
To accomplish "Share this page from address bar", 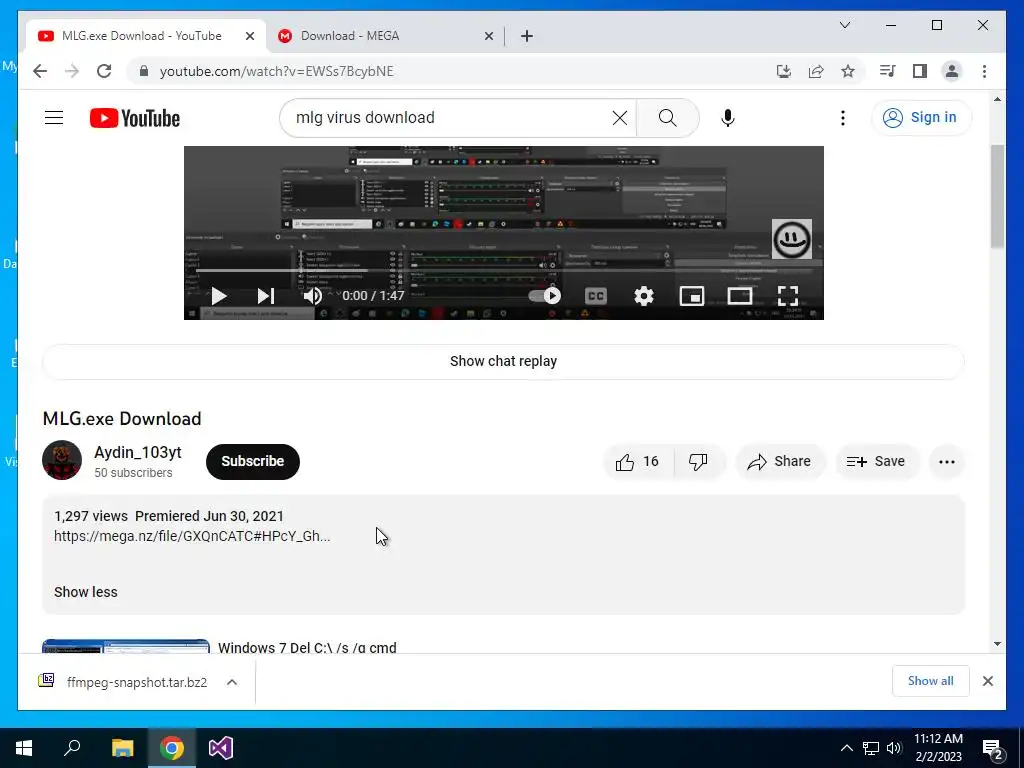I will point(816,71).
